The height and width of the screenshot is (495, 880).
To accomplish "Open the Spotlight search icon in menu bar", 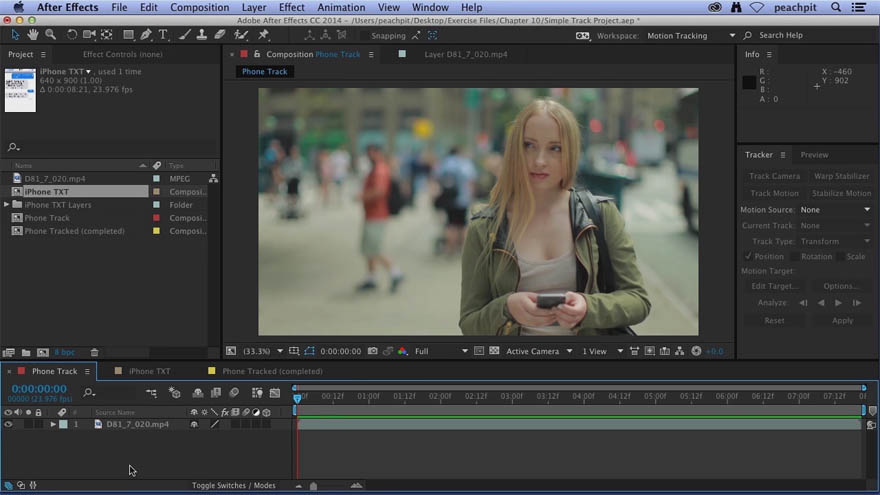I will point(836,7).
